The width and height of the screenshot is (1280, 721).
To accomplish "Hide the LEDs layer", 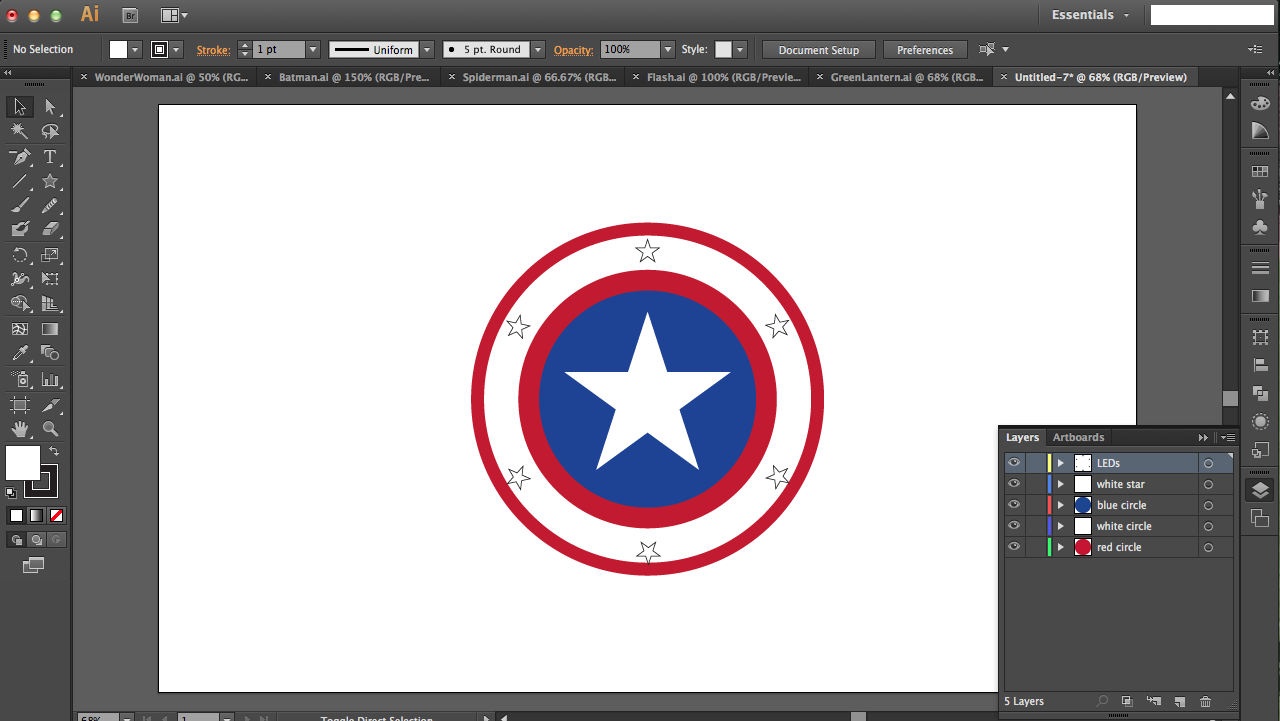I will click(x=1014, y=463).
